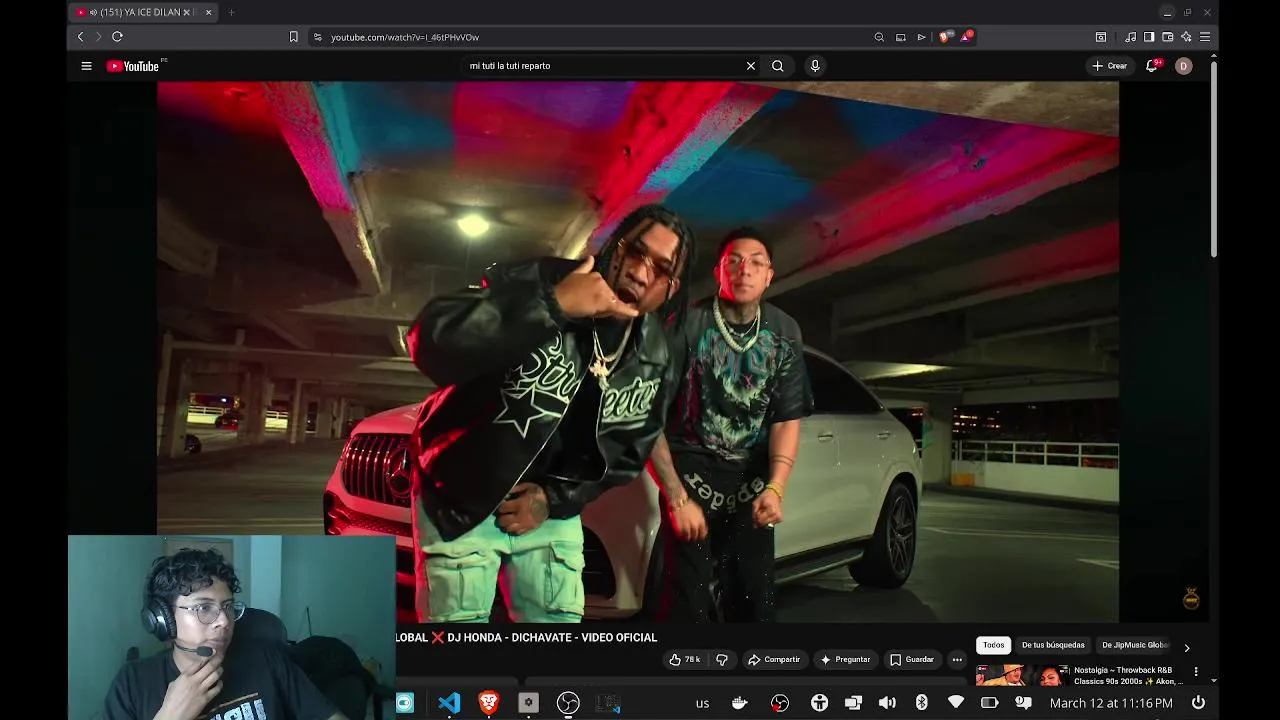
Task: Clear the YouTube search text
Action: 751,66
